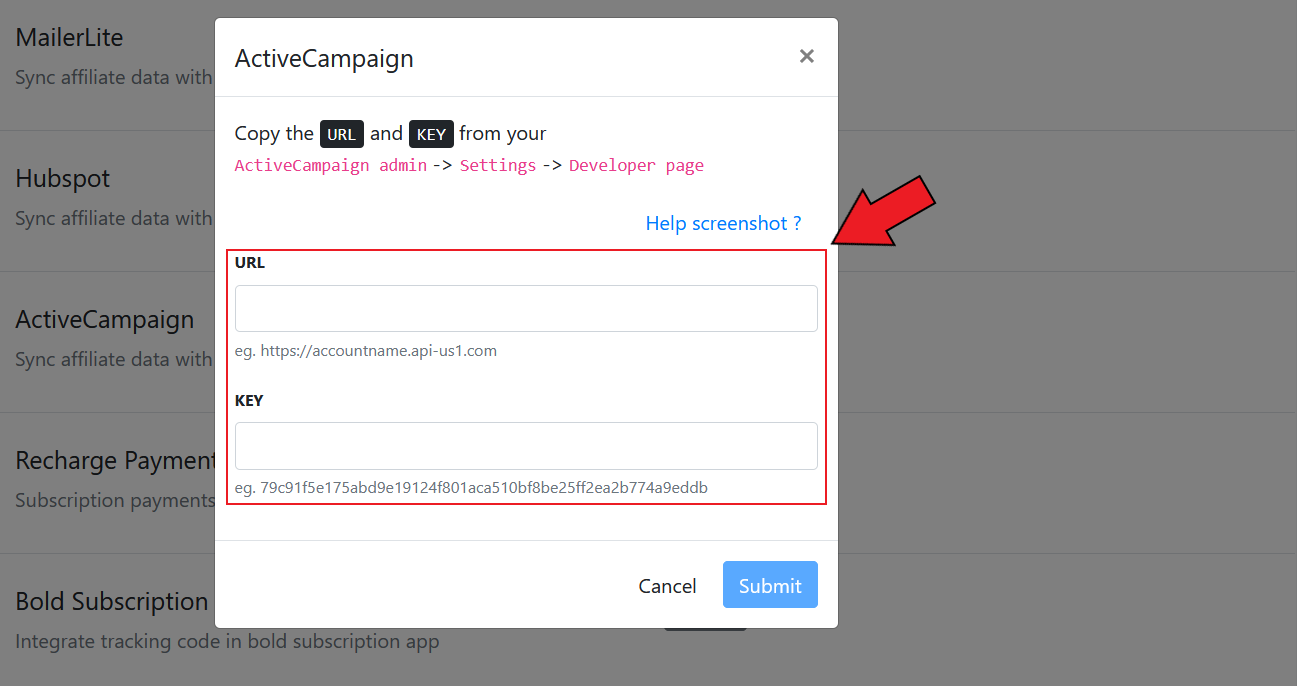Select the Bold Subscription integration heading
Screen dimensions: 1297x686
pyautogui.click(x=112, y=602)
